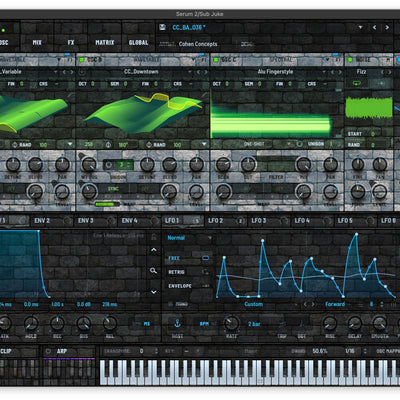Toggle OSC B power switch
The image size is (400, 400).
[x=81, y=60]
